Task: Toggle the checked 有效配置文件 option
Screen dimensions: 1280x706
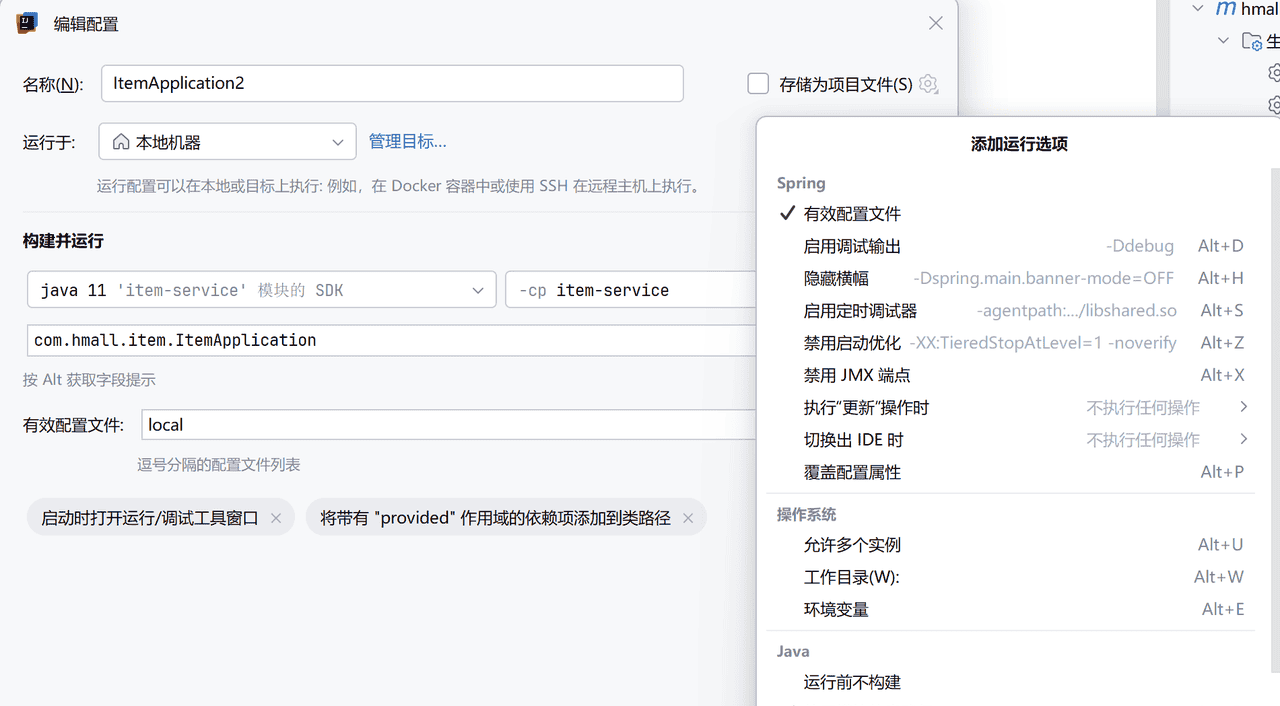Action: pos(852,214)
